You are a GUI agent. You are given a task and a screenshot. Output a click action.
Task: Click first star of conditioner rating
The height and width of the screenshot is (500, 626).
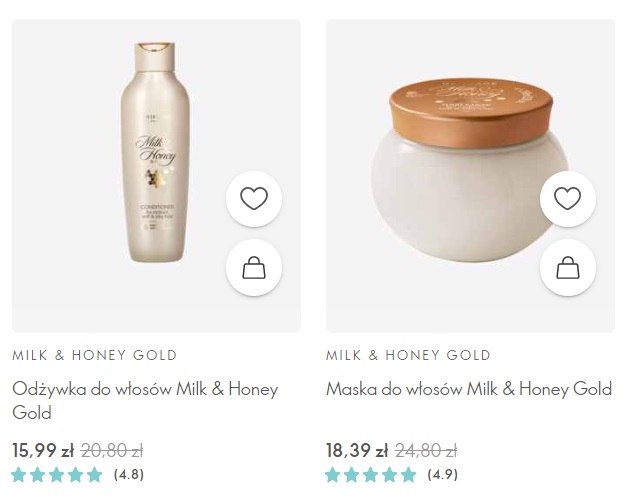pos(19,475)
